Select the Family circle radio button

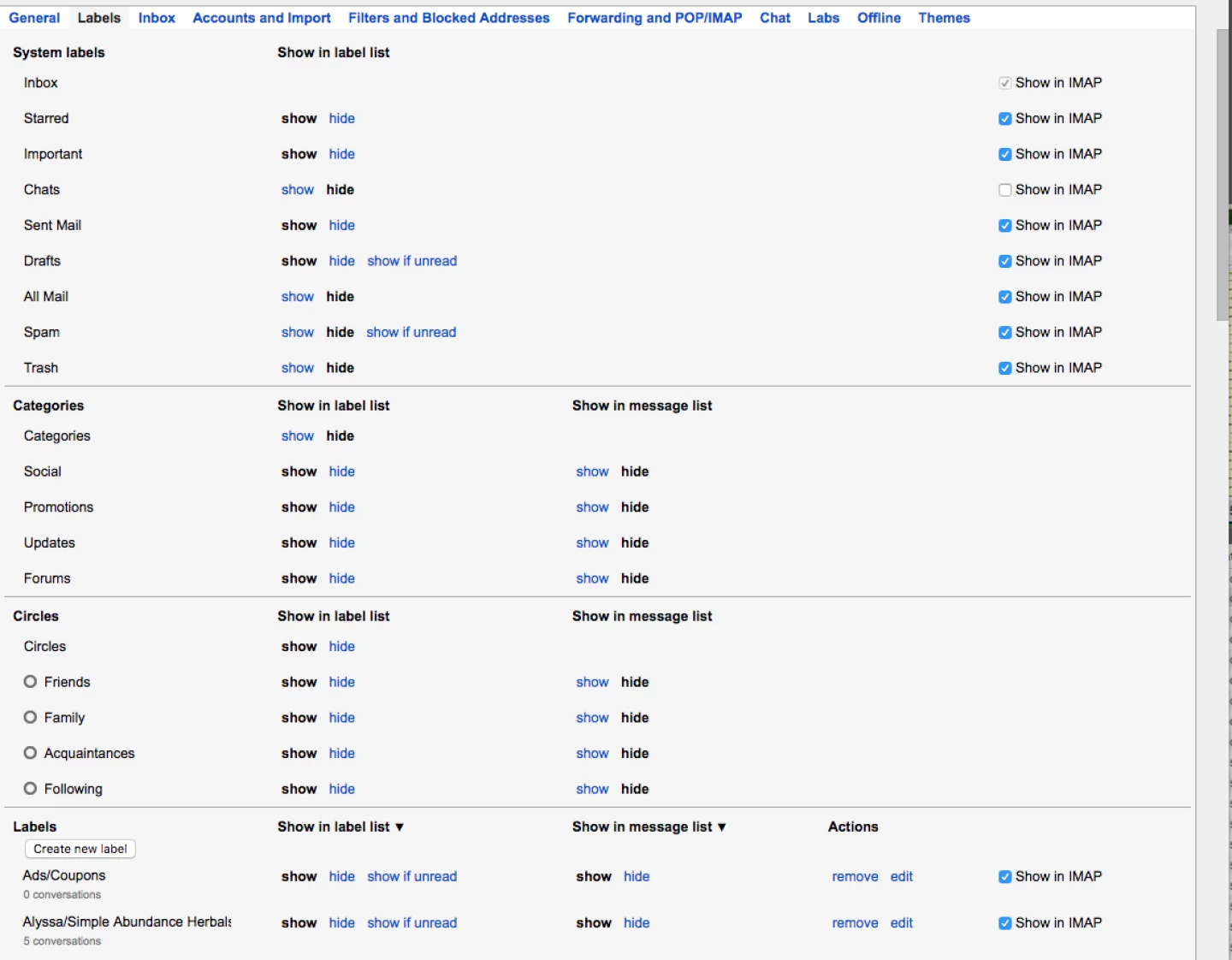coord(30,717)
